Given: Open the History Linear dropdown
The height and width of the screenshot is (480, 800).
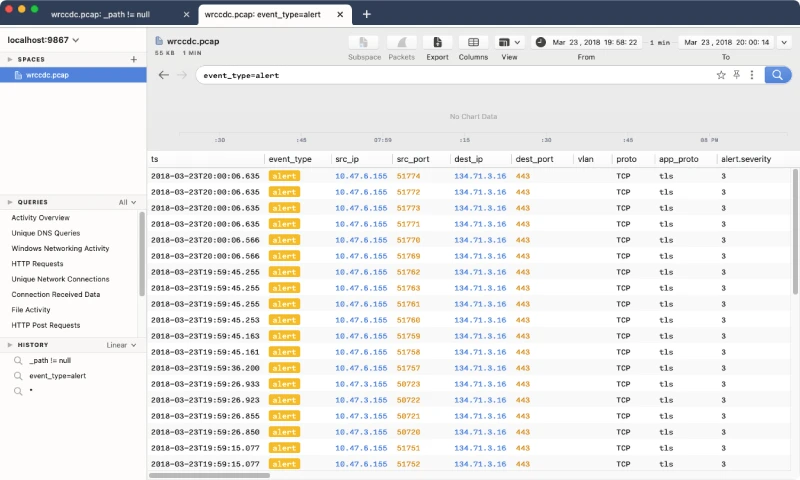Looking at the screenshot, I should (x=121, y=345).
